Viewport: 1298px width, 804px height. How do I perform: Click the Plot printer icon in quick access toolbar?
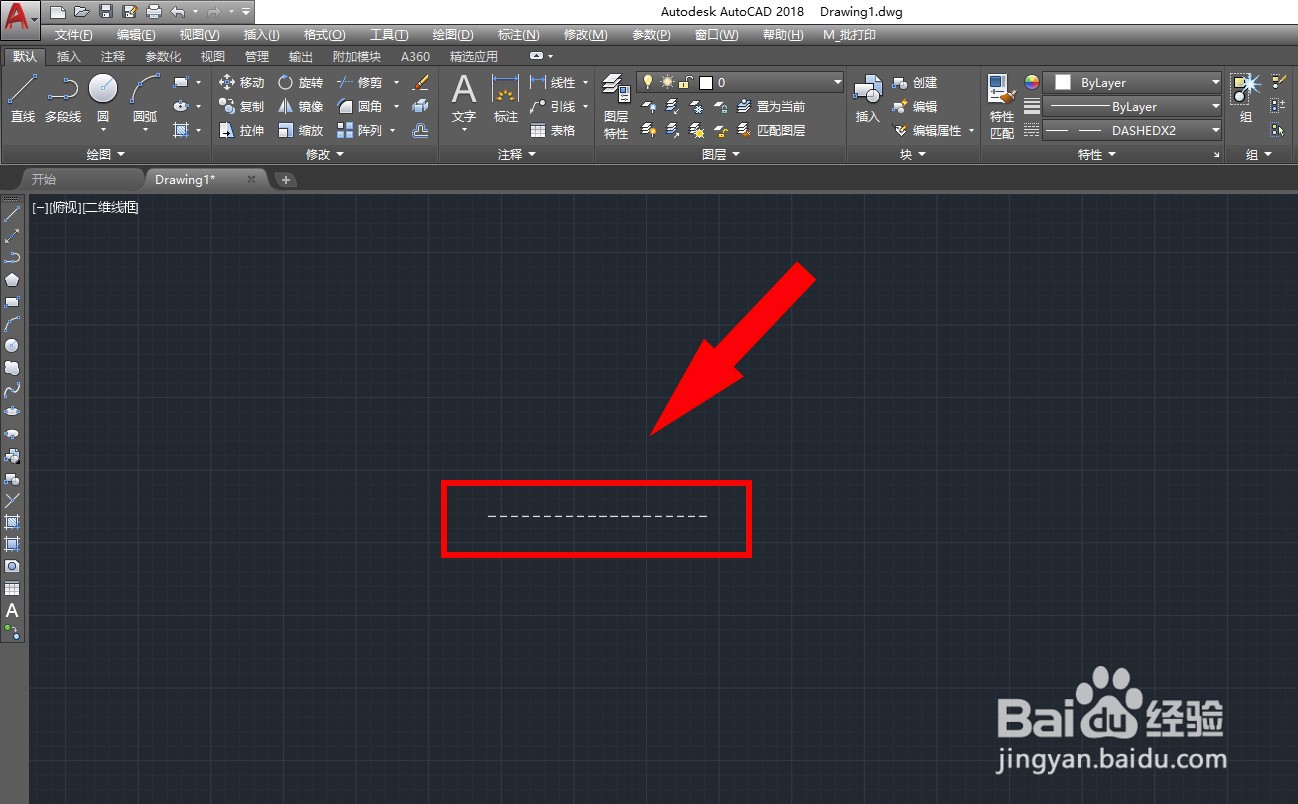pos(153,12)
